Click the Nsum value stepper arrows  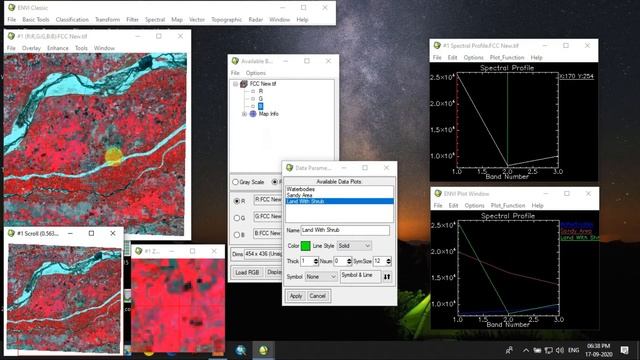349,261
